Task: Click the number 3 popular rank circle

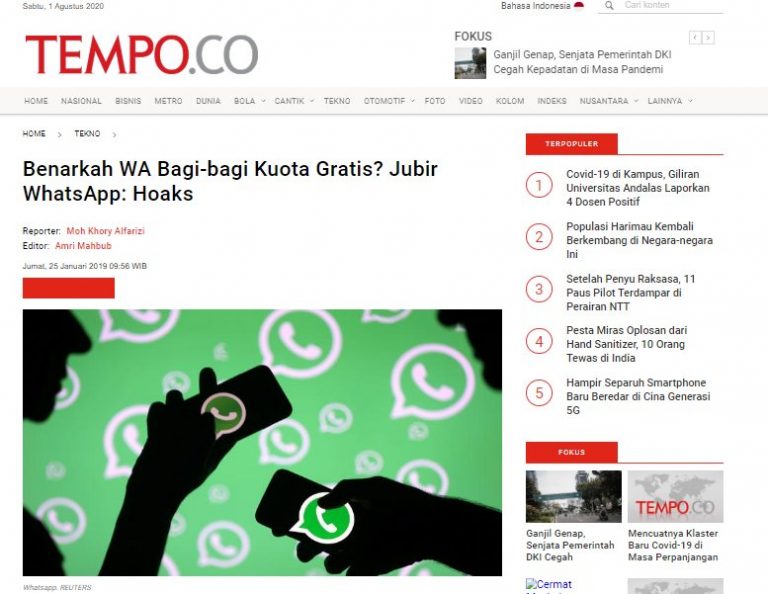Action: [539, 289]
